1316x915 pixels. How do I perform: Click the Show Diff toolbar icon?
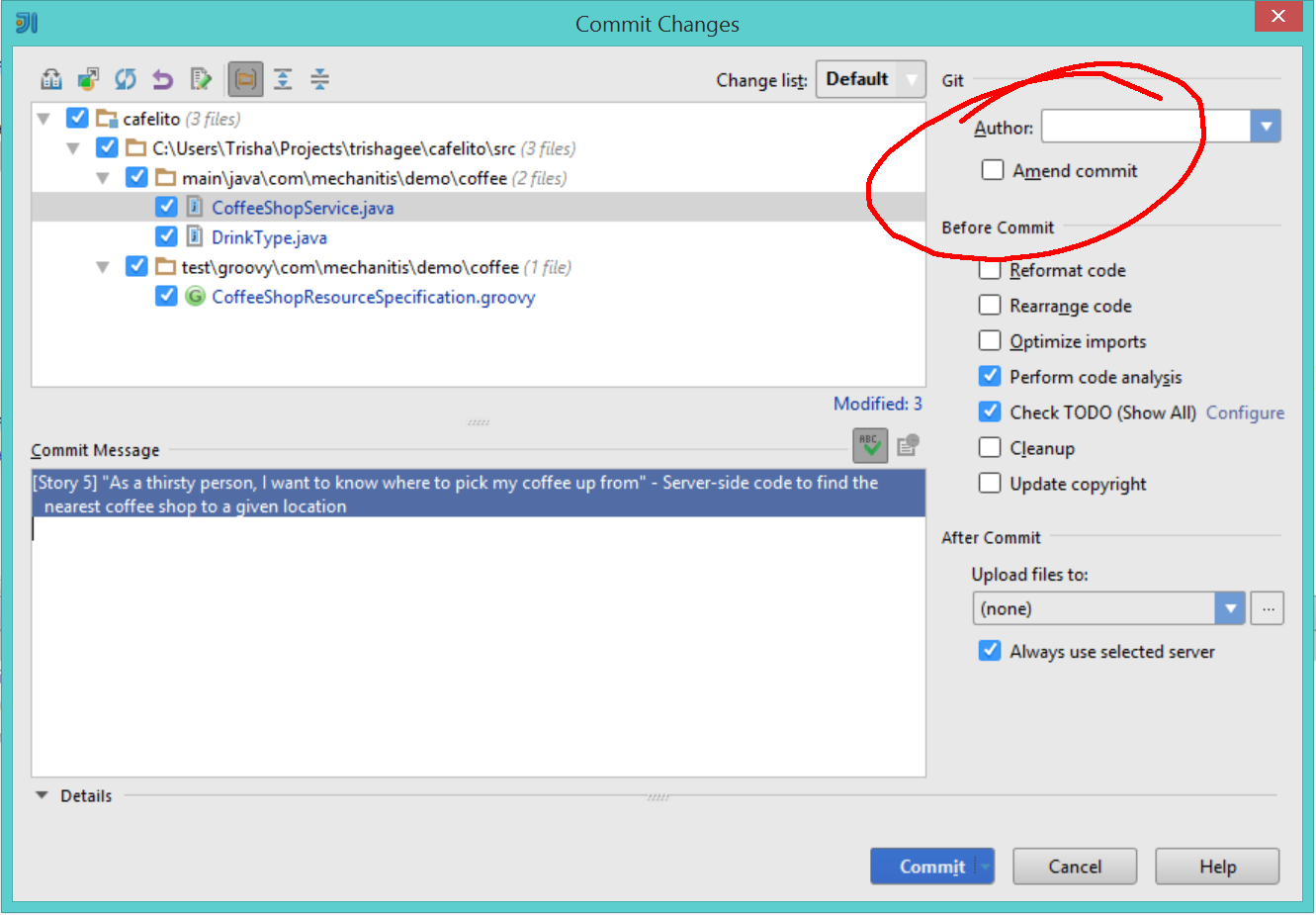click(x=50, y=78)
